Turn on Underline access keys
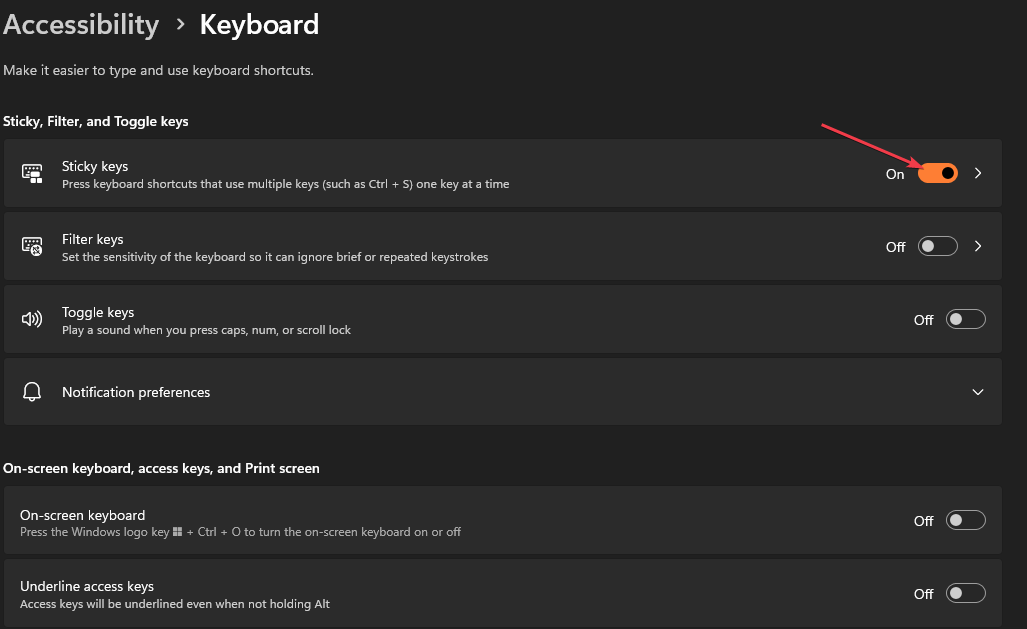Viewport: 1027px width, 629px height. 966,593
